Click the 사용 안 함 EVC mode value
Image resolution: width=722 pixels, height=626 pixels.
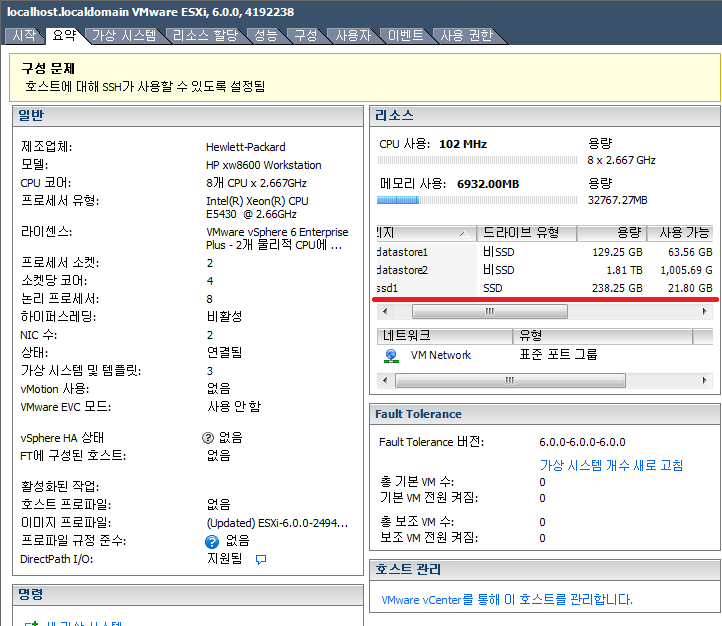[234, 406]
